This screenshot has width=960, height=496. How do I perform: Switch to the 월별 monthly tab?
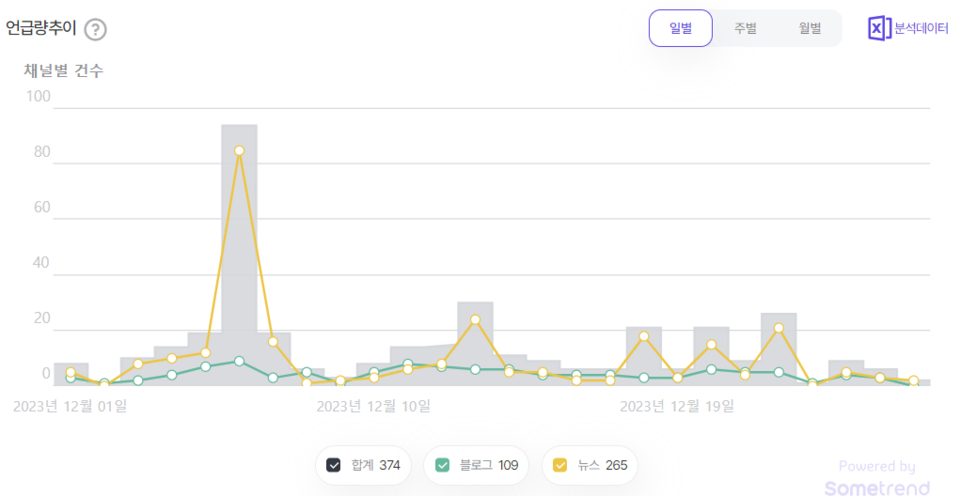[x=810, y=28]
